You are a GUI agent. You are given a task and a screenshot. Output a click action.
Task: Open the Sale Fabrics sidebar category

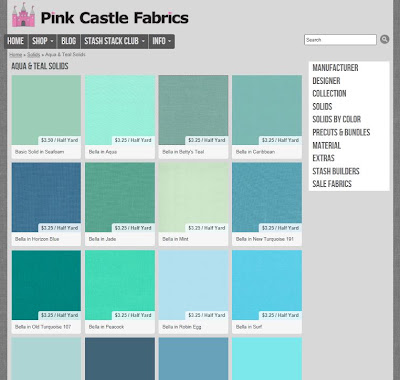(x=332, y=184)
